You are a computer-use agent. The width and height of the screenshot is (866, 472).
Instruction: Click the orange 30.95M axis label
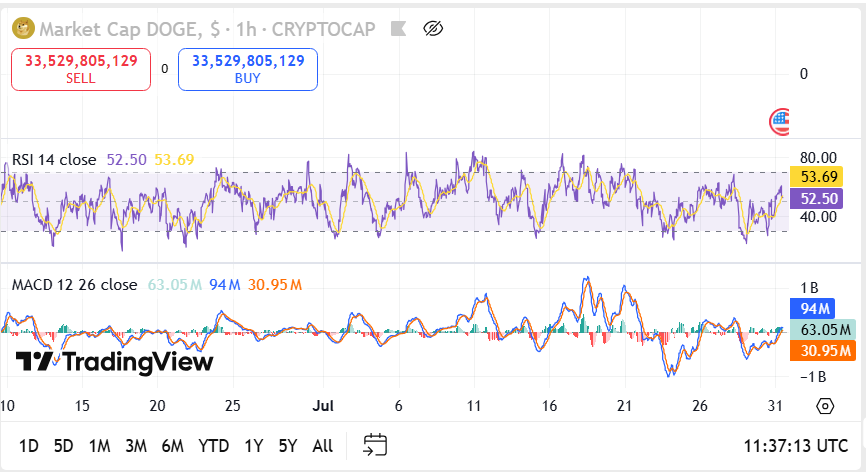820,351
